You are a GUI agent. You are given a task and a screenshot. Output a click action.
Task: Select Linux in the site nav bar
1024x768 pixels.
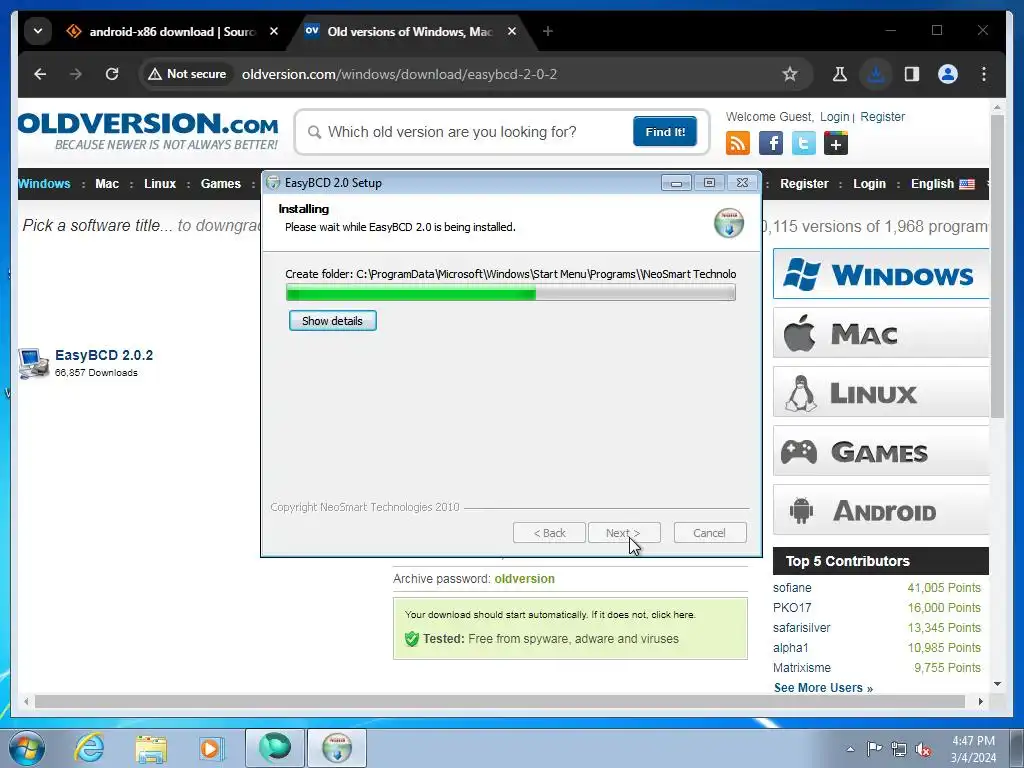click(x=160, y=184)
